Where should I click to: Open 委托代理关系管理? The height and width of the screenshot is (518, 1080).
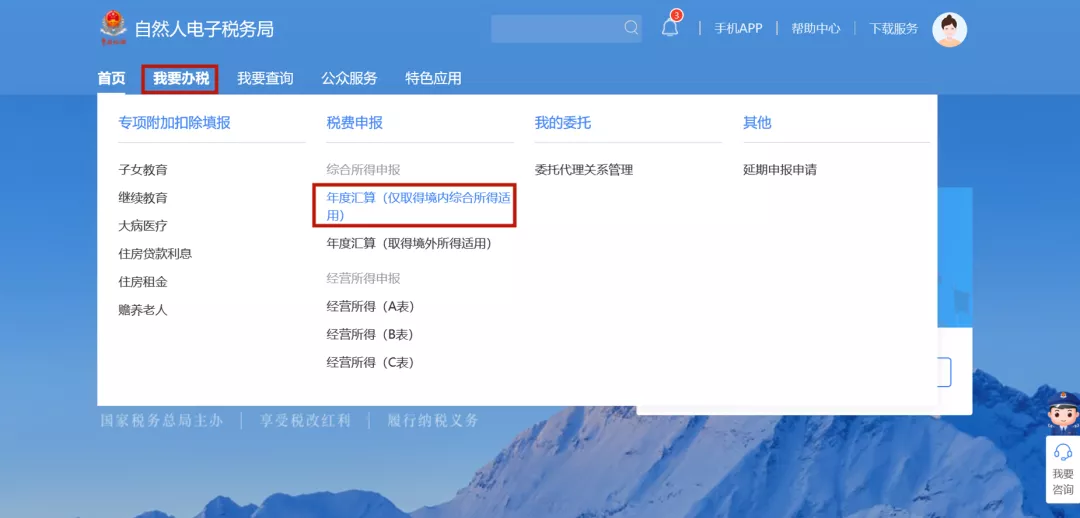(583, 169)
